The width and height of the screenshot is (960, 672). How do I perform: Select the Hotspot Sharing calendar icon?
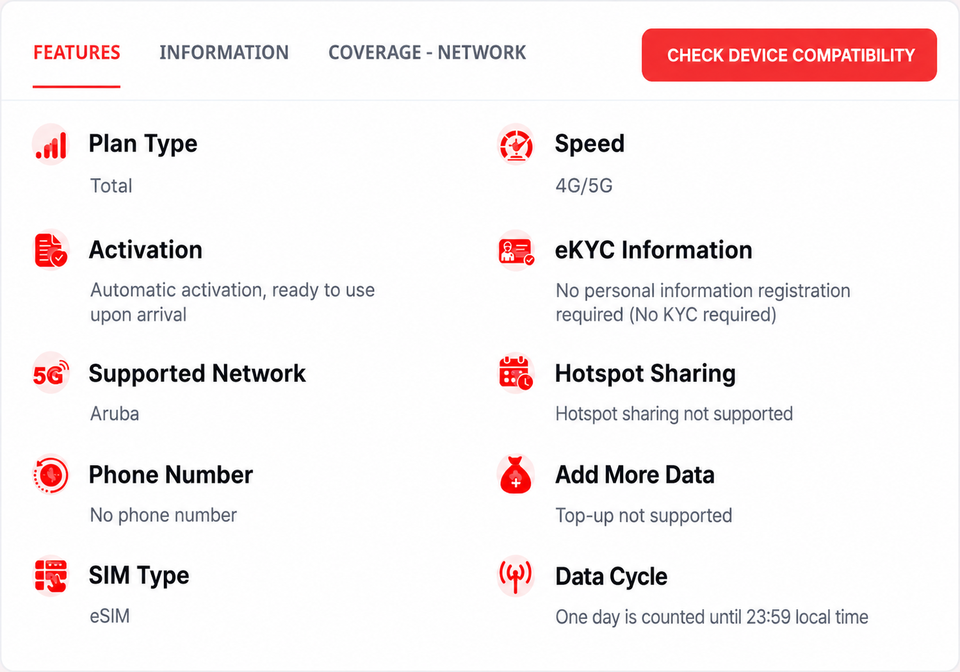tap(516, 373)
